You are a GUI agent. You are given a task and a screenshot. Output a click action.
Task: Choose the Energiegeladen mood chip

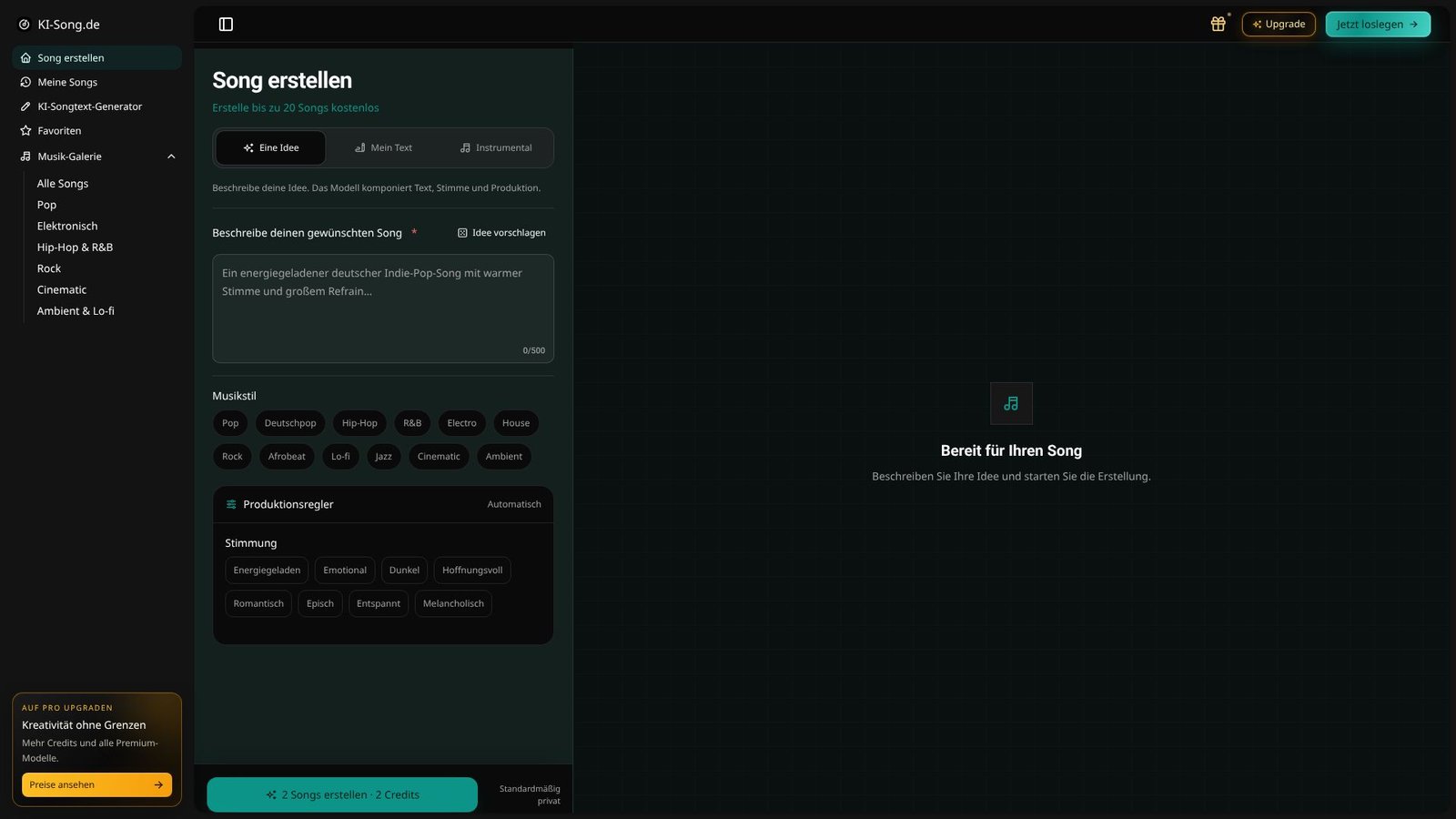pos(267,571)
